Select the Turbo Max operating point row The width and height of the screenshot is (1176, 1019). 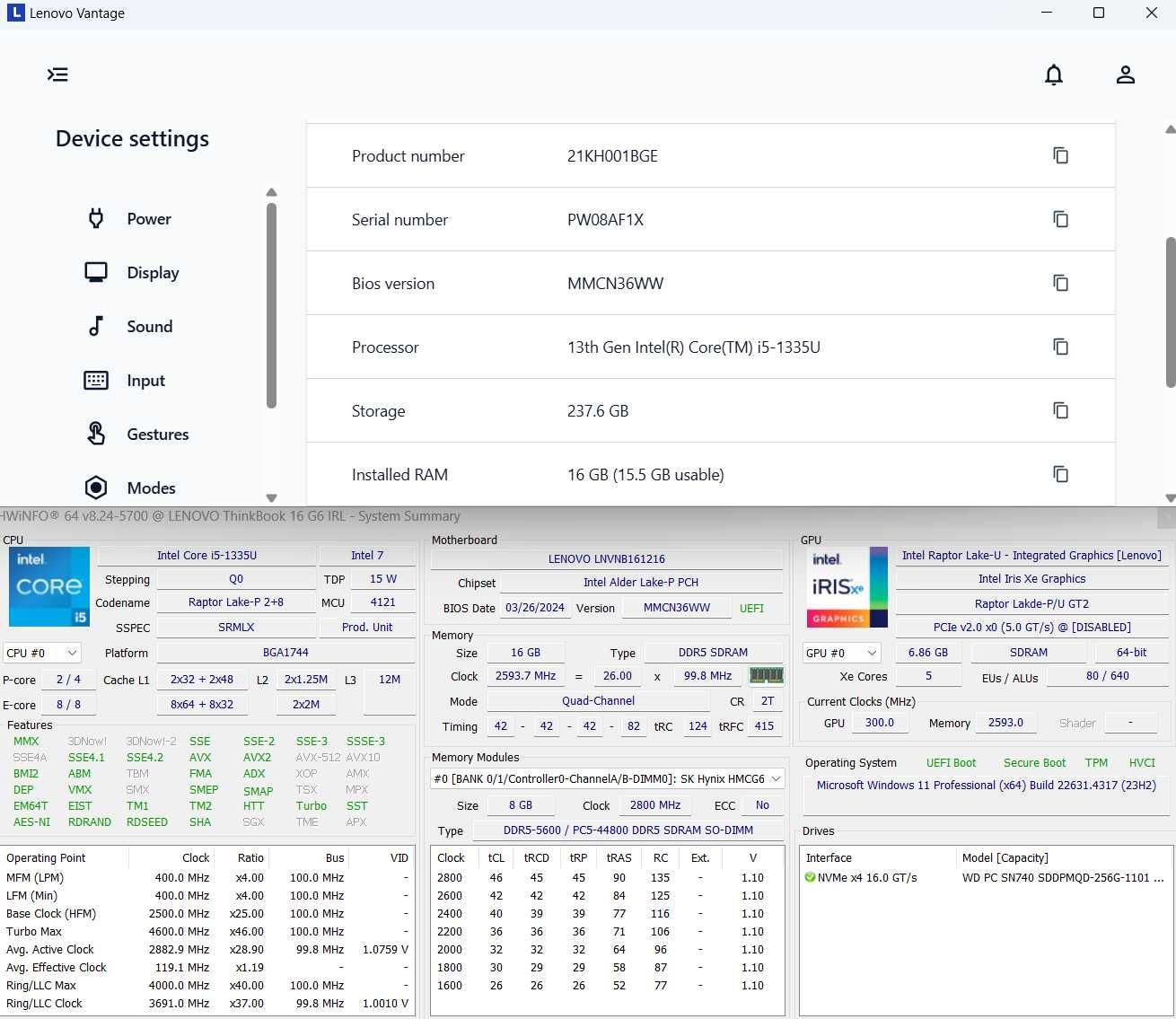pyautogui.click(x=207, y=931)
